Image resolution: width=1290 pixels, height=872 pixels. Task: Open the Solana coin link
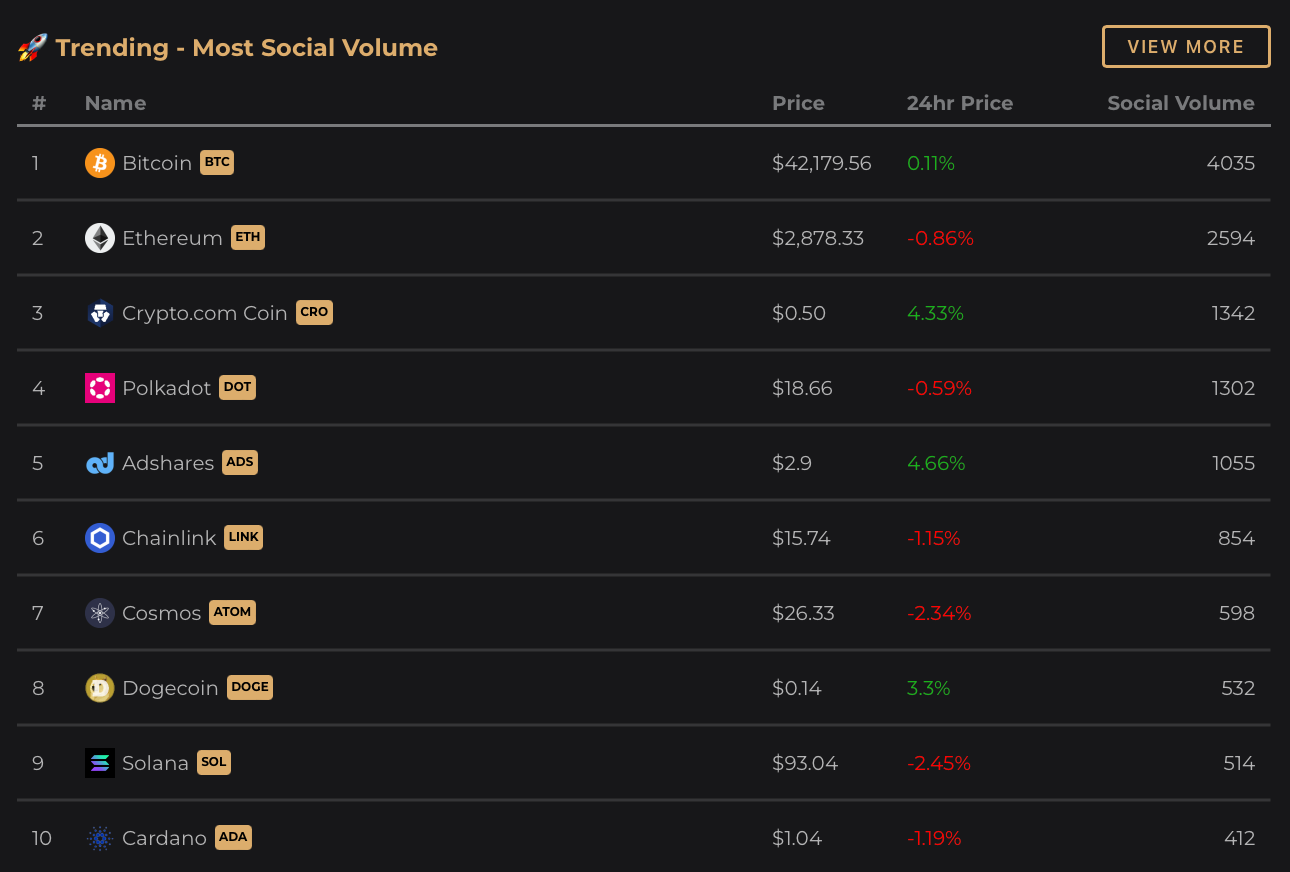[155, 763]
